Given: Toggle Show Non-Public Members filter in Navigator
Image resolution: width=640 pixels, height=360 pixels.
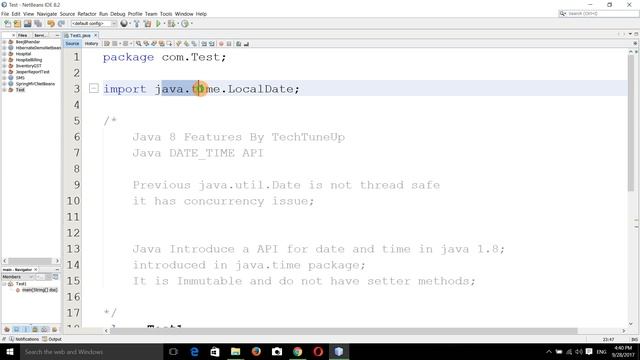Looking at the screenshot, I should (x=35, y=329).
